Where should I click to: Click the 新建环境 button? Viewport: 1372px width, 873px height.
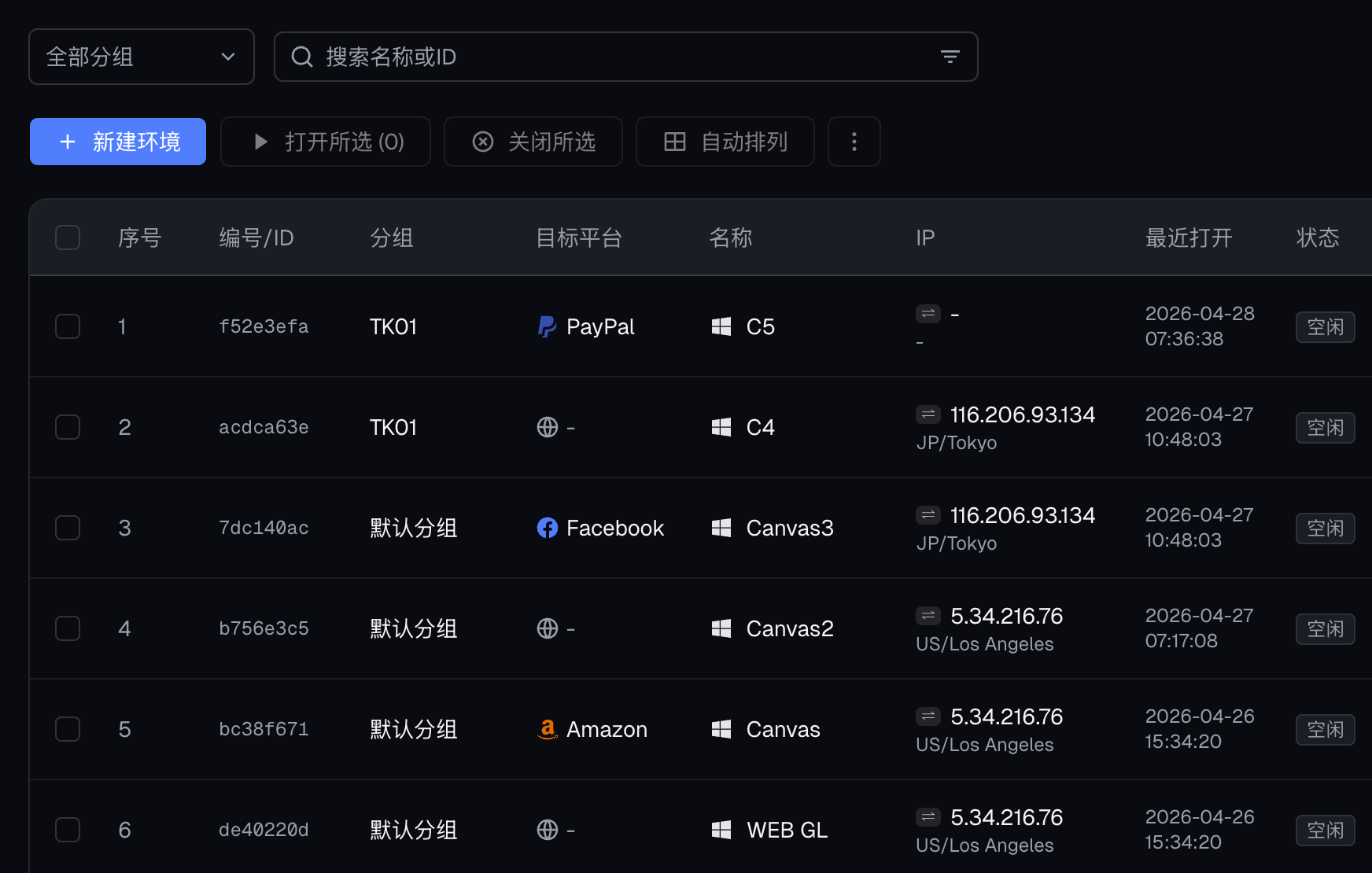click(x=118, y=142)
